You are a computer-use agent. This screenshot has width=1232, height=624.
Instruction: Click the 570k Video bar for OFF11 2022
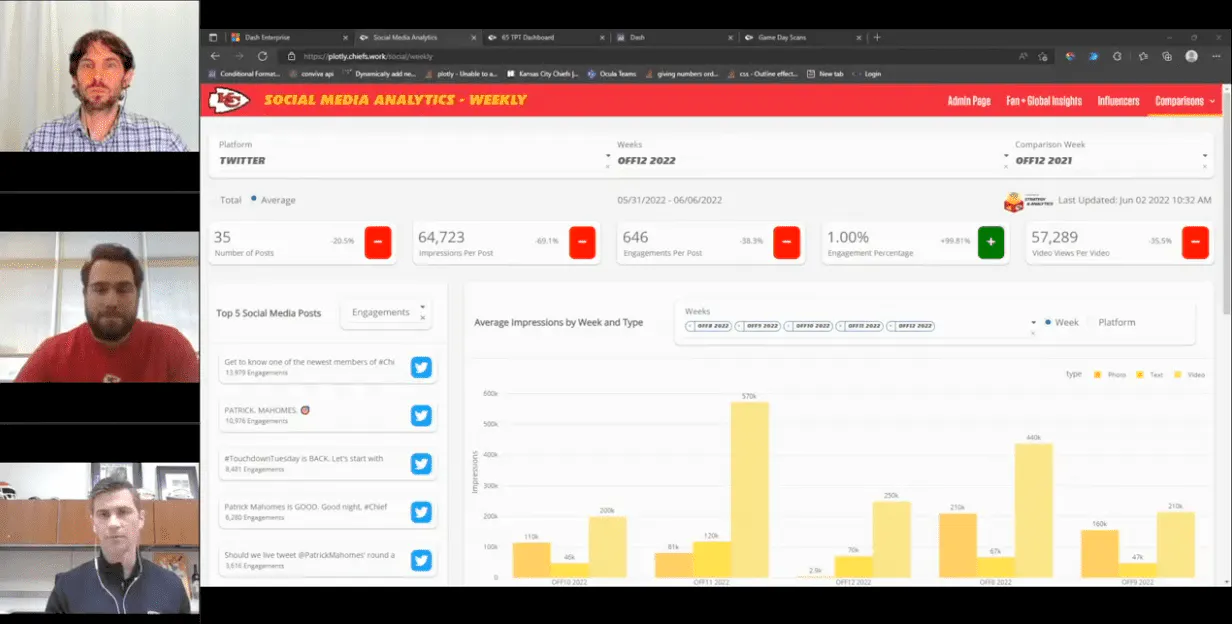point(749,490)
